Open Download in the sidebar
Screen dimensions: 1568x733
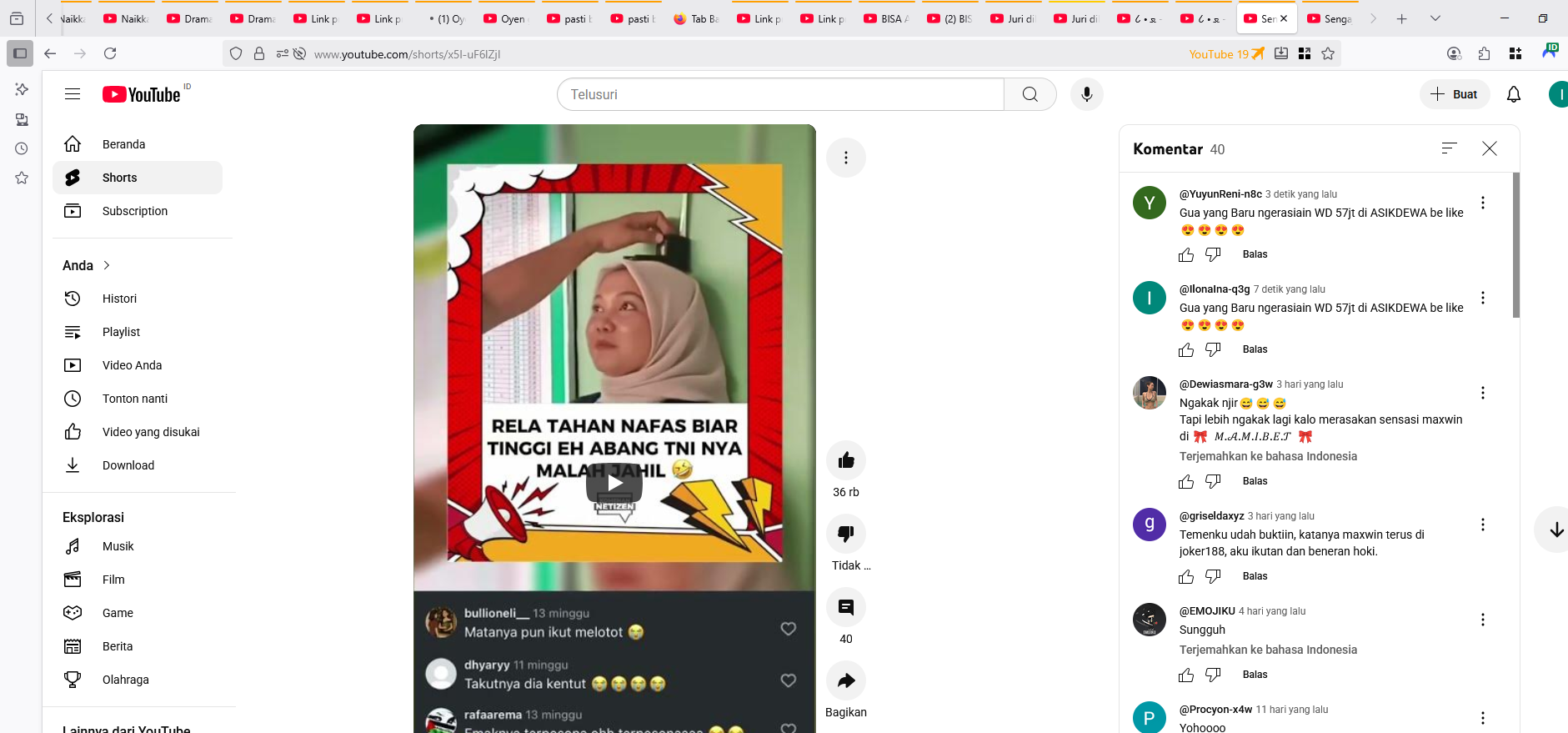138,465
